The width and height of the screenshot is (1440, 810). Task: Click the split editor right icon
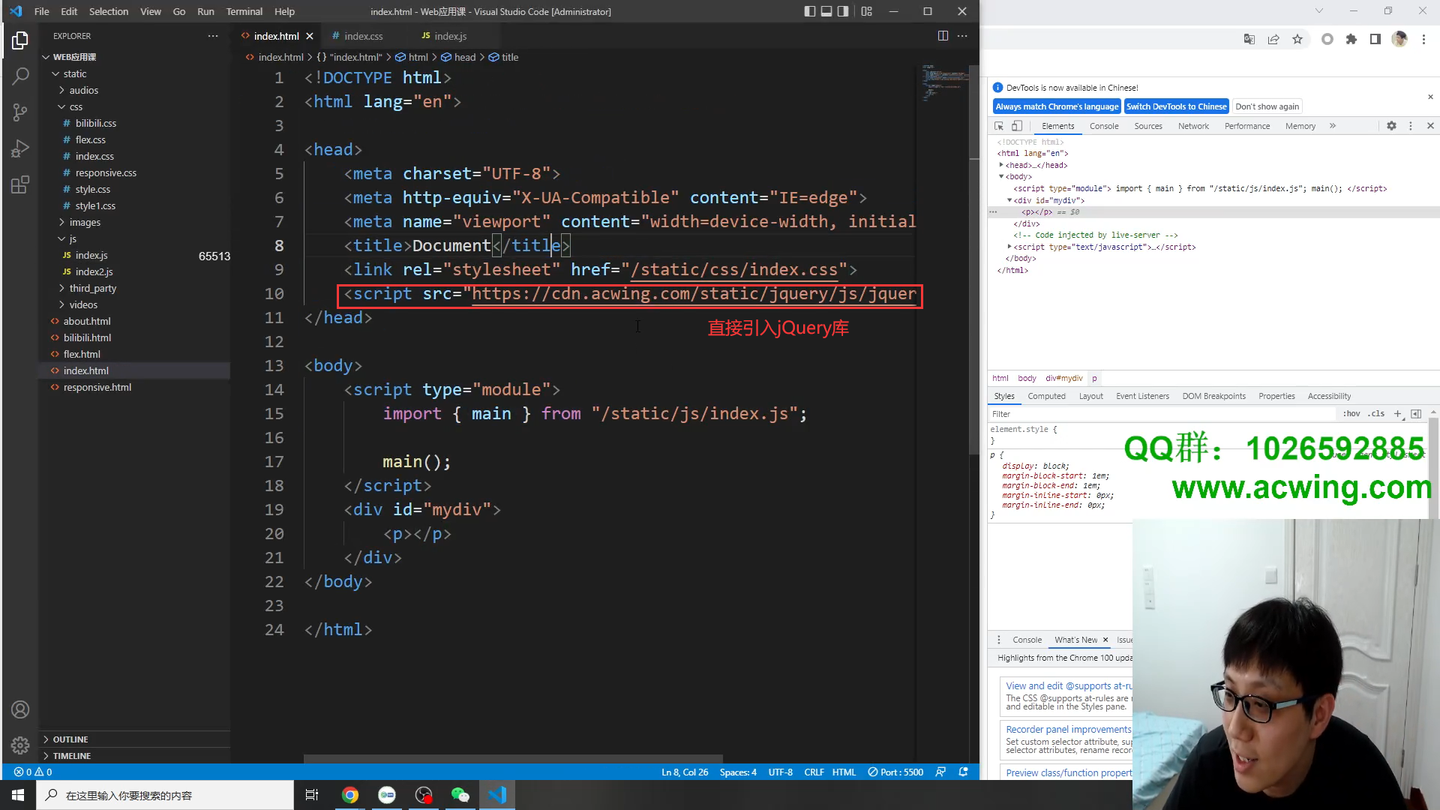(943, 36)
